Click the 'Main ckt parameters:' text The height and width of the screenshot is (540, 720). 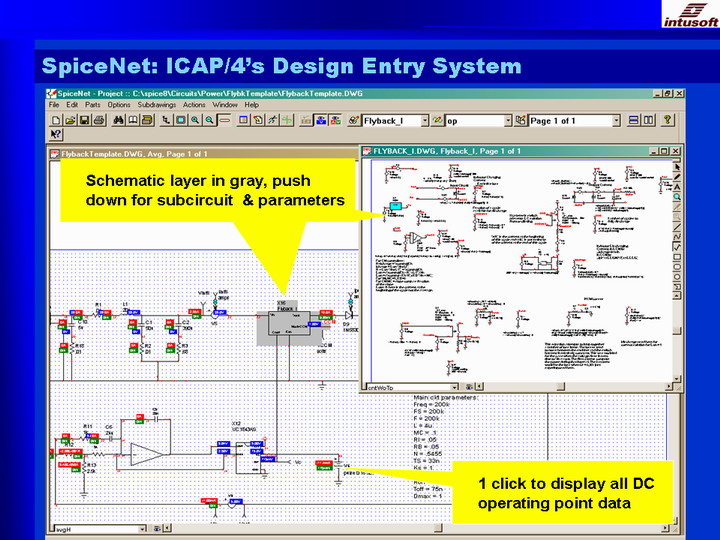pyautogui.click(x=445, y=397)
